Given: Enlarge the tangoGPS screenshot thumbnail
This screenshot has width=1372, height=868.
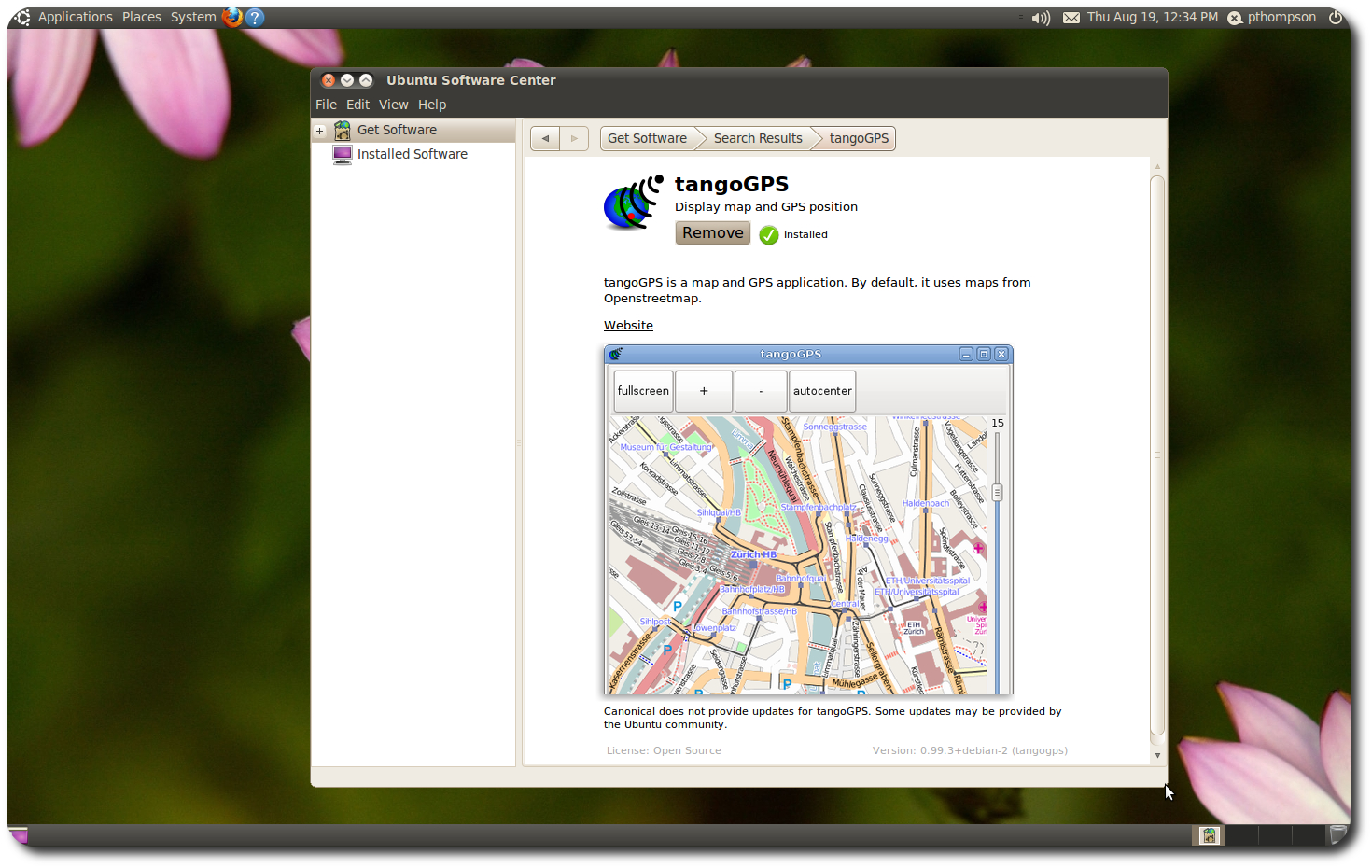Looking at the screenshot, I should [x=808, y=520].
